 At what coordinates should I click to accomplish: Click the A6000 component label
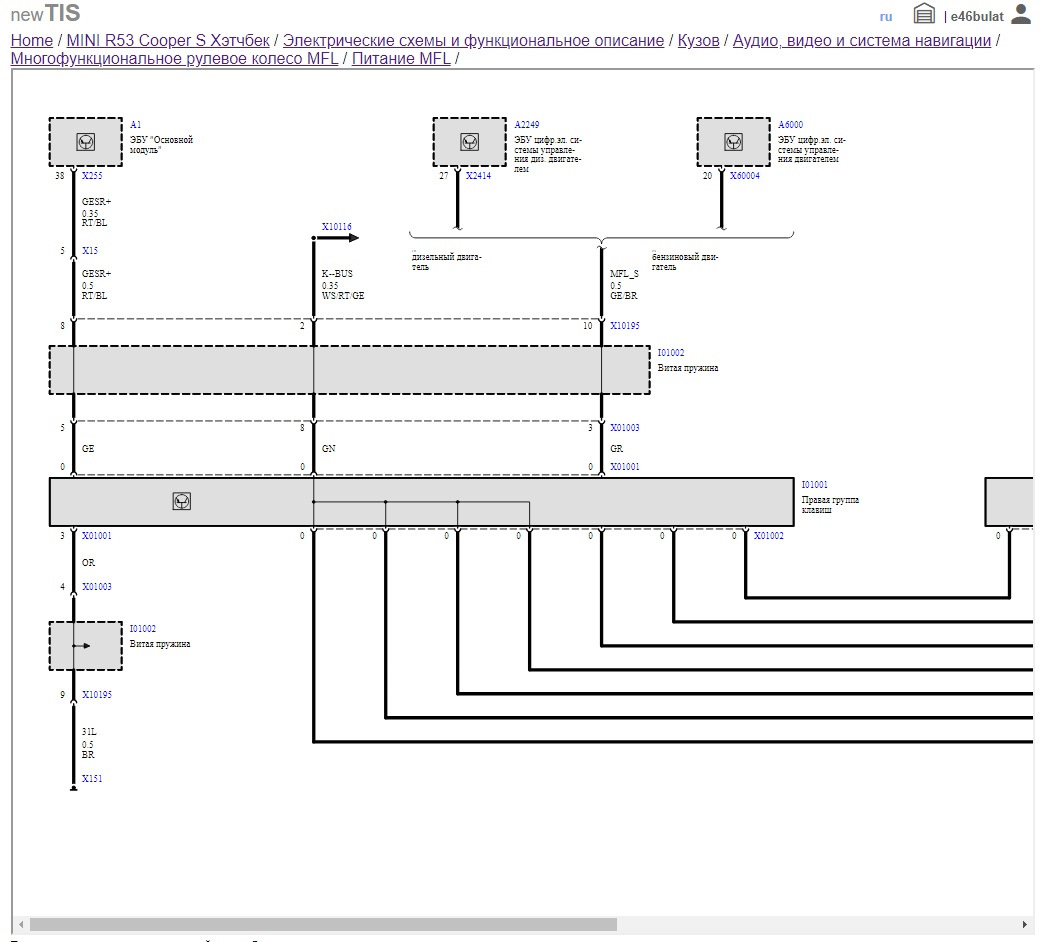pos(791,125)
